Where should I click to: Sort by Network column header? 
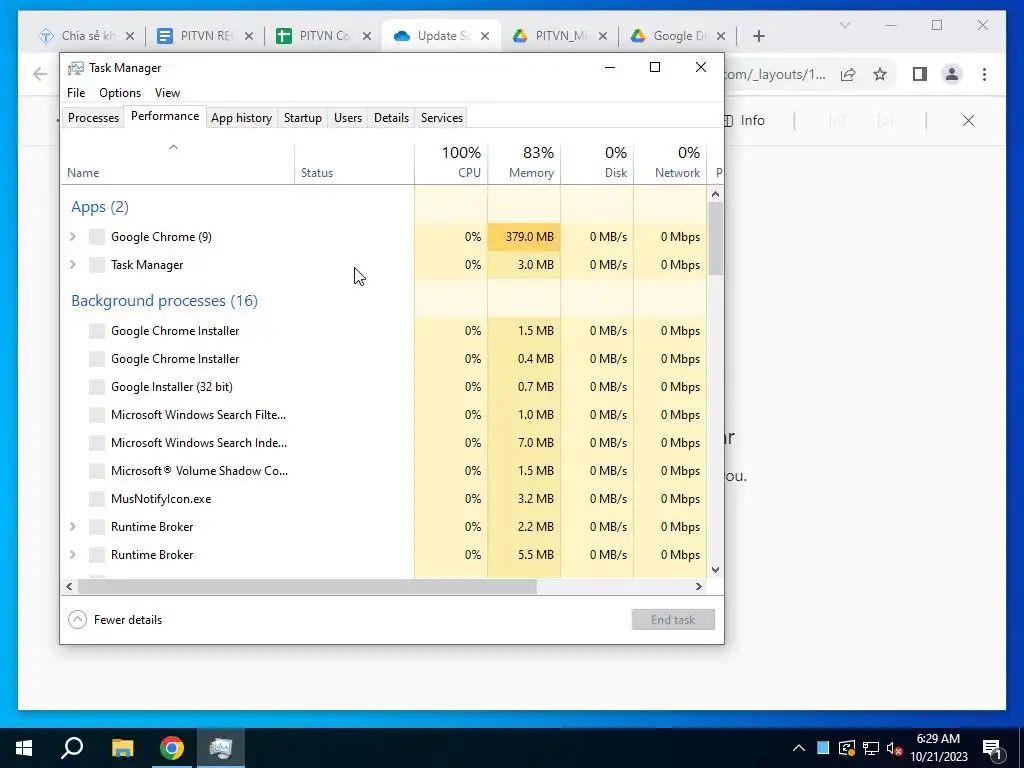coord(670,162)
